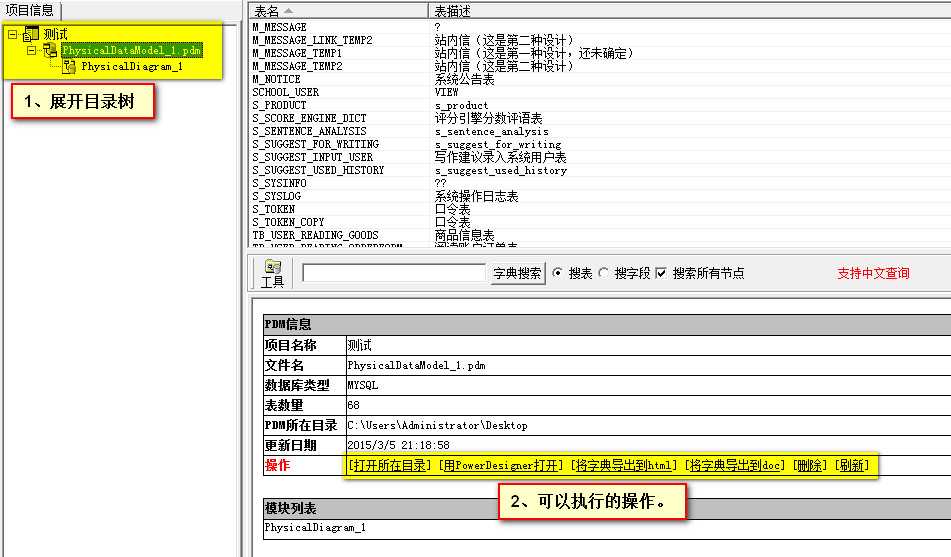
Task: Collapse the 测试 project tree node
Action: [x=12, y=35]
